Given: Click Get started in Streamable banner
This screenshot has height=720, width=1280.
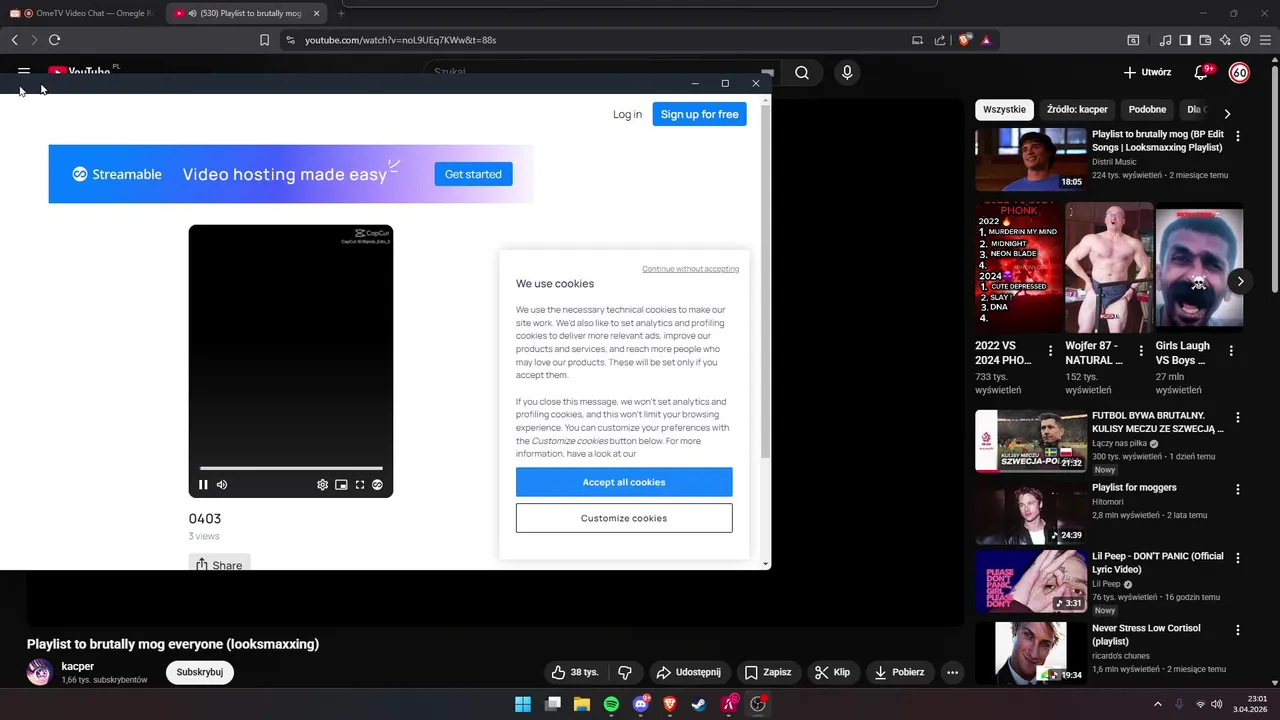Looking at the screenshot, I should coord(473,174).
